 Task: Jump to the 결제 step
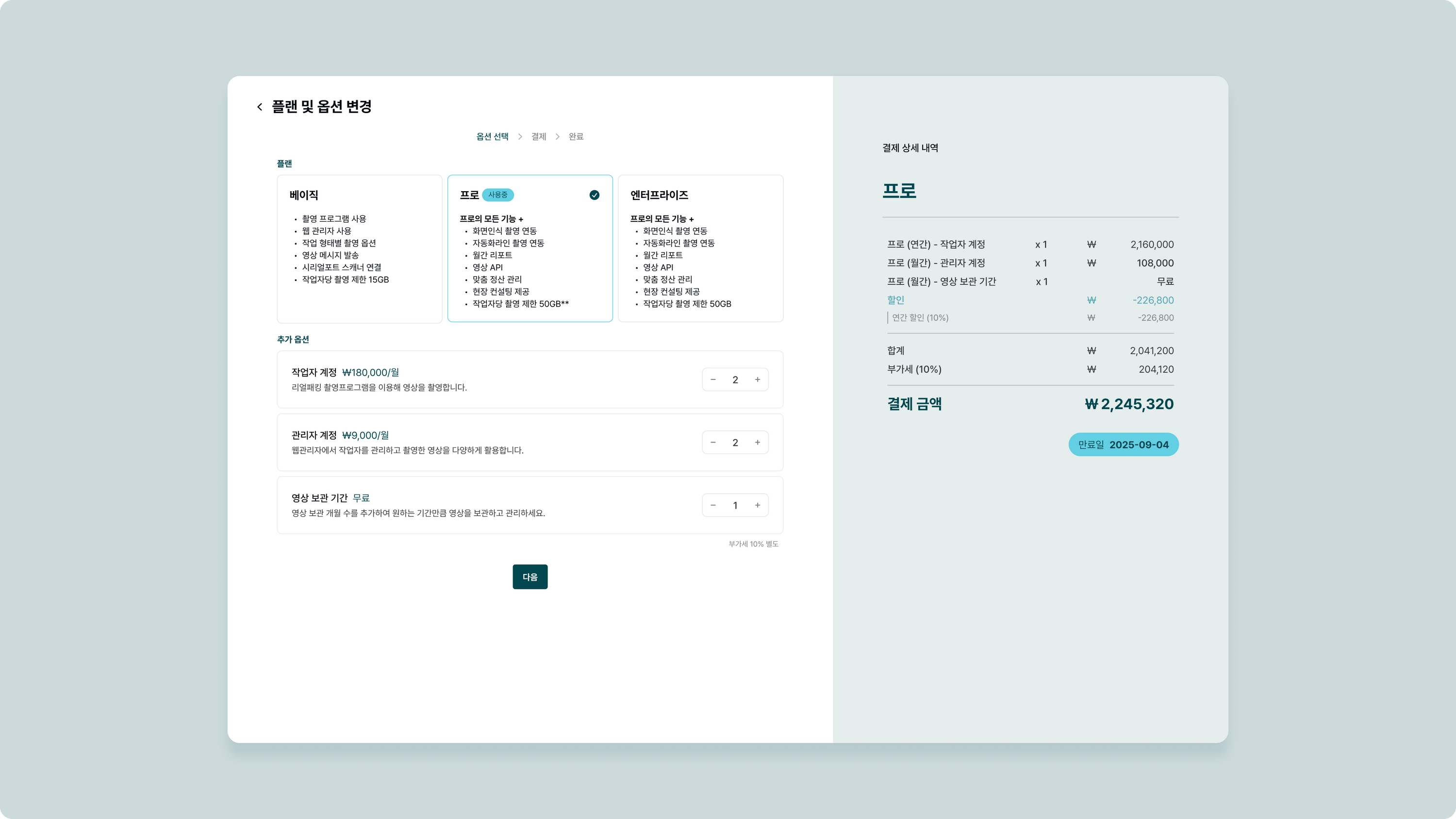[538, 137]
